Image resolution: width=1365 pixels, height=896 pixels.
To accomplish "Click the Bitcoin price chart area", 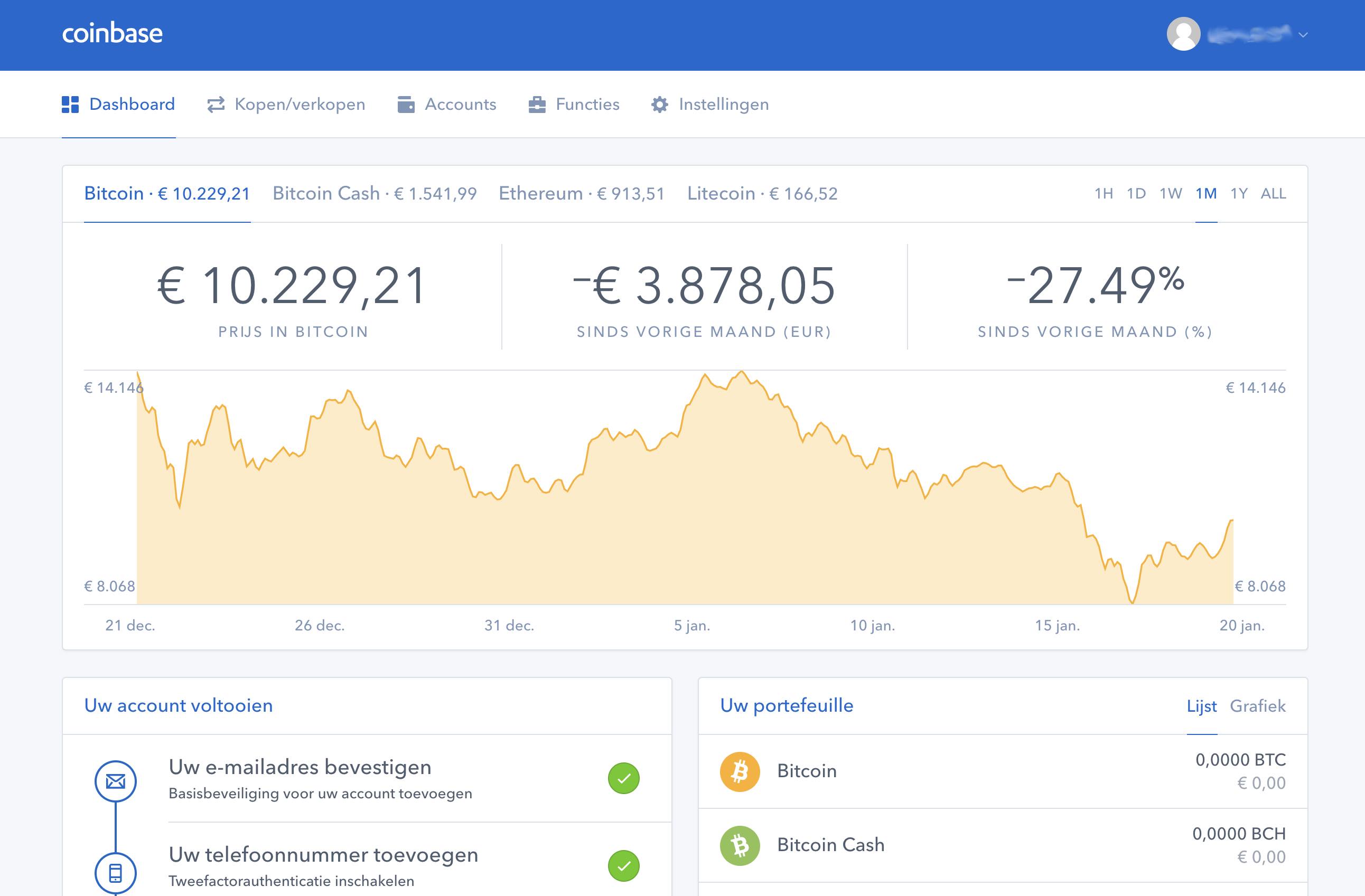I will [685, 487].
